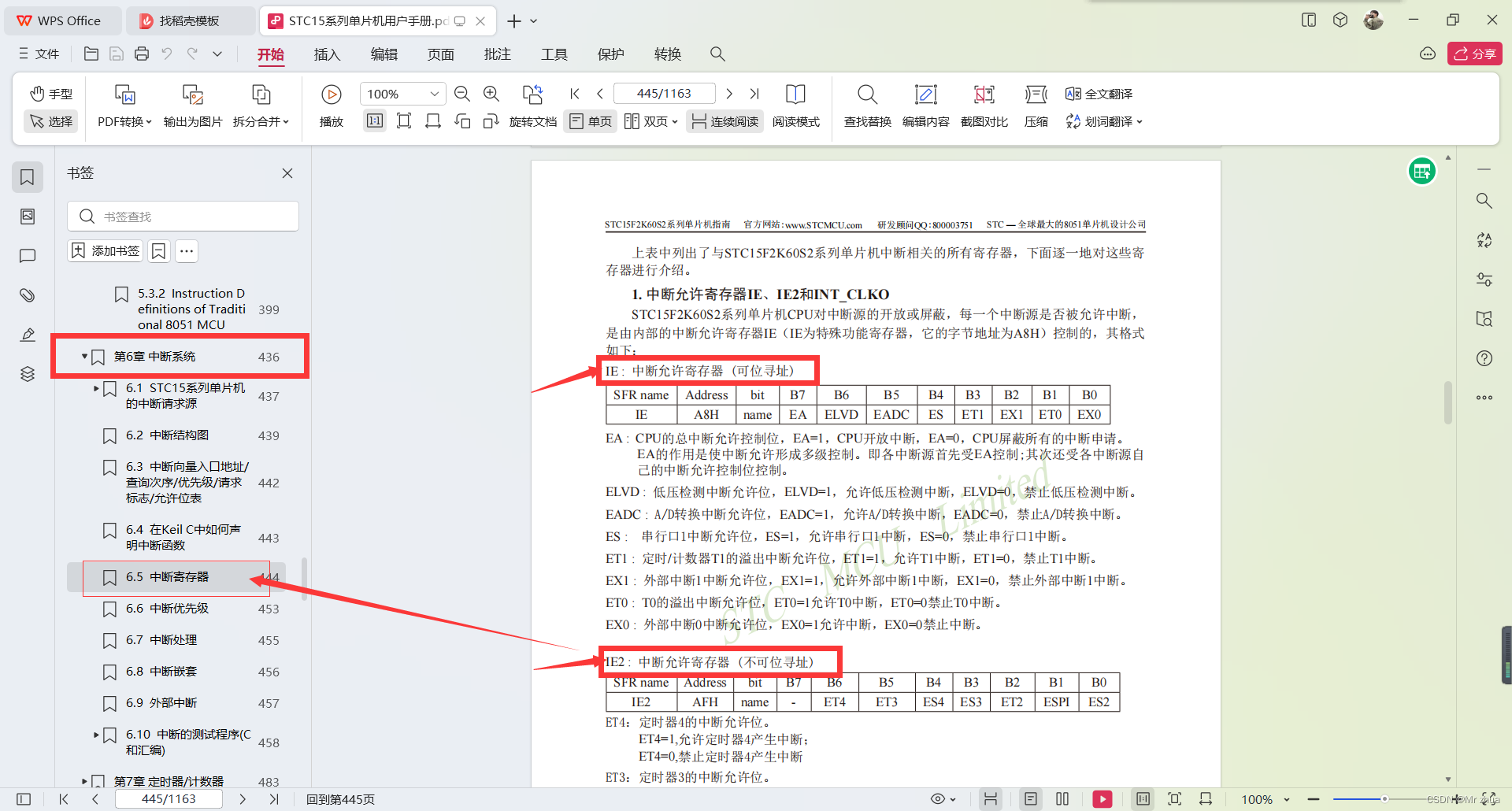Open the 100% zoom combo box
The height and width of the screenshot is (811, 1512).
point(402,94)
